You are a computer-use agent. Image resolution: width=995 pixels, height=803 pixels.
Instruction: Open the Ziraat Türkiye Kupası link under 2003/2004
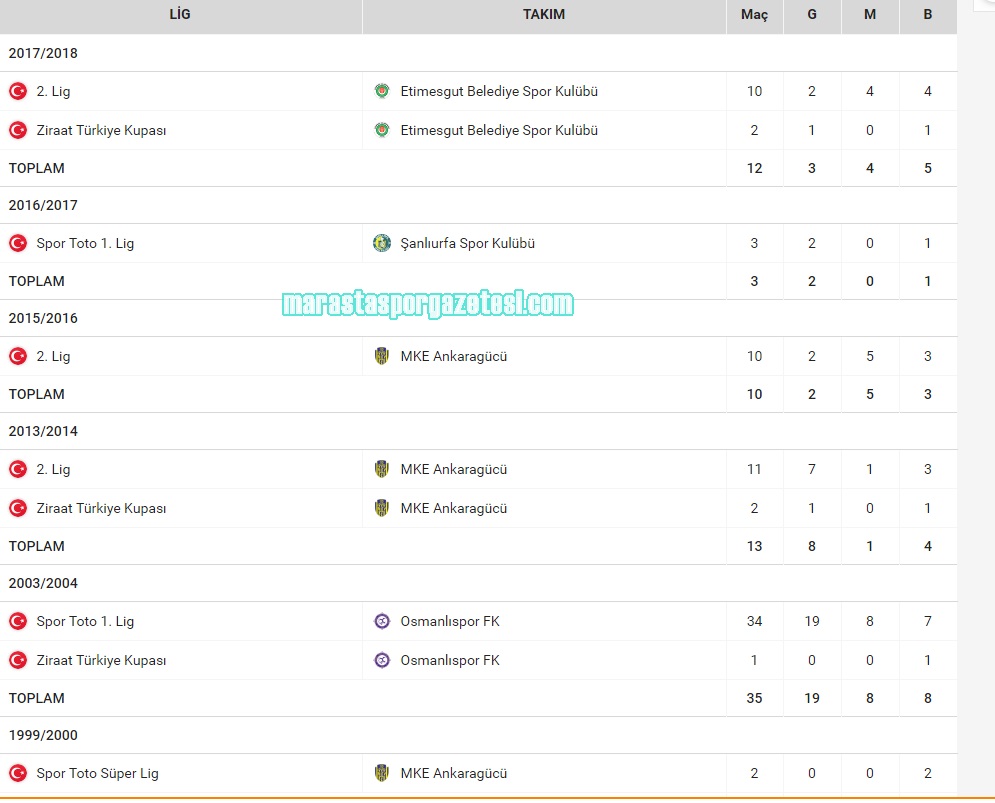point(102,660)
